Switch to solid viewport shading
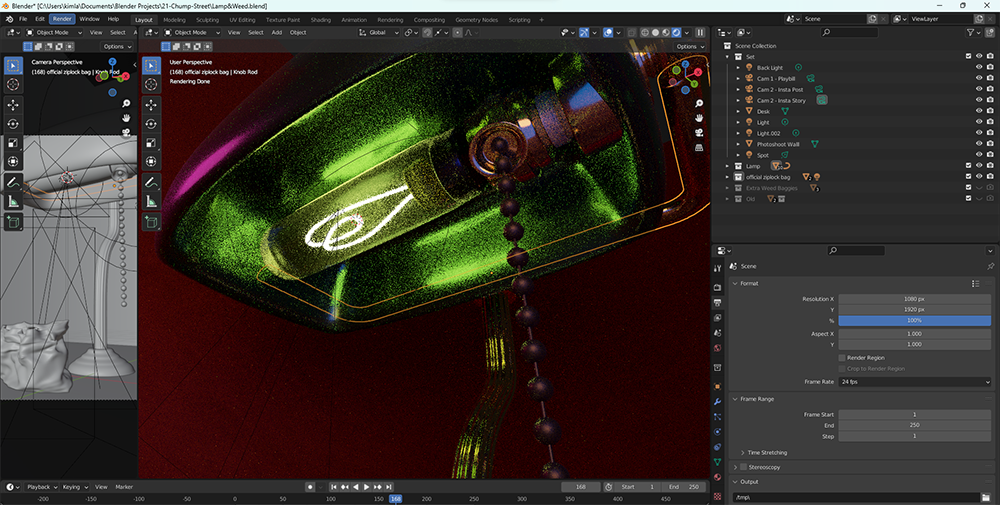 [655, 33]
